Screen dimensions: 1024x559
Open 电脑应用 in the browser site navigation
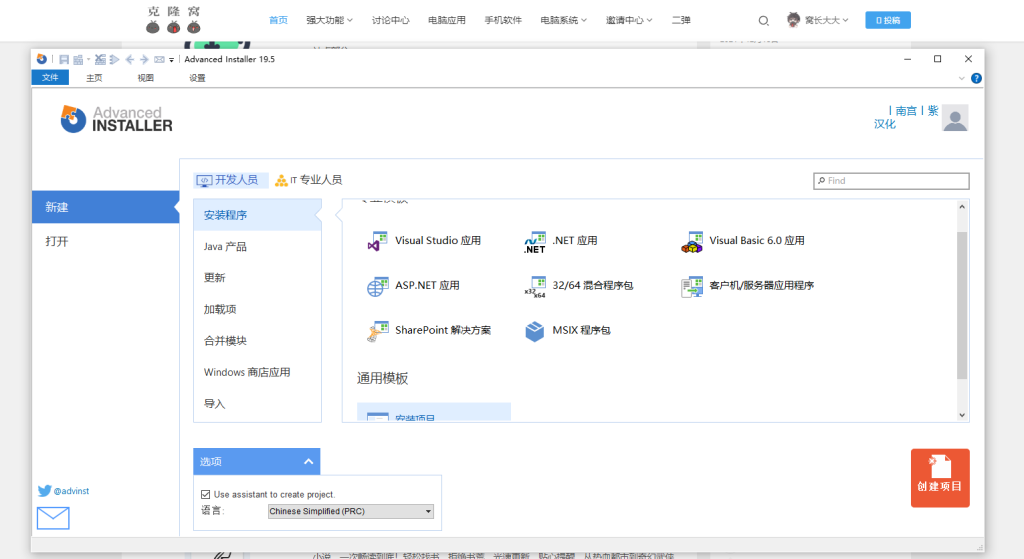pos(447,20)
